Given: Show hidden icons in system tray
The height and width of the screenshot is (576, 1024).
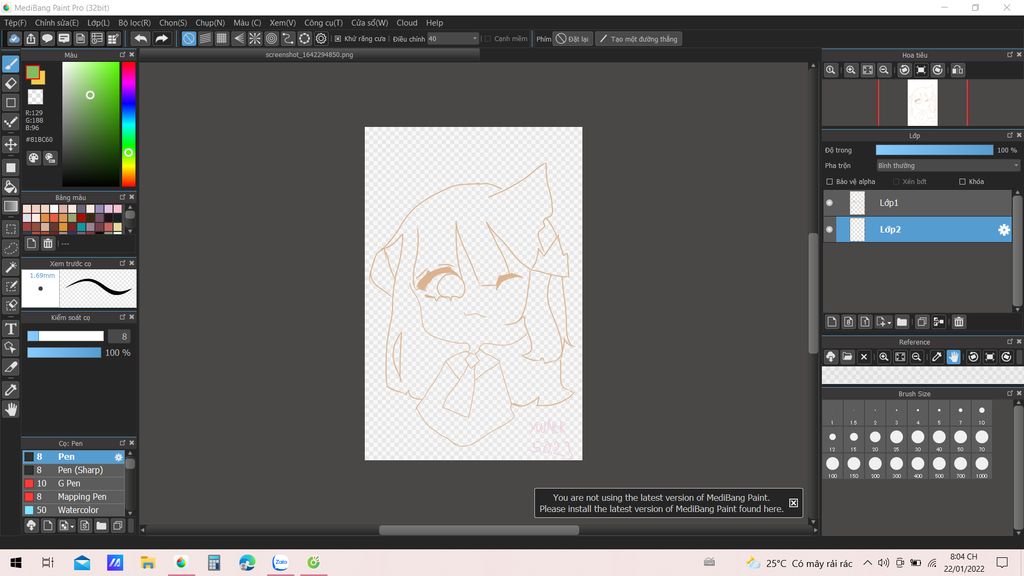Looking at the screenshot, I should [867, 562].
